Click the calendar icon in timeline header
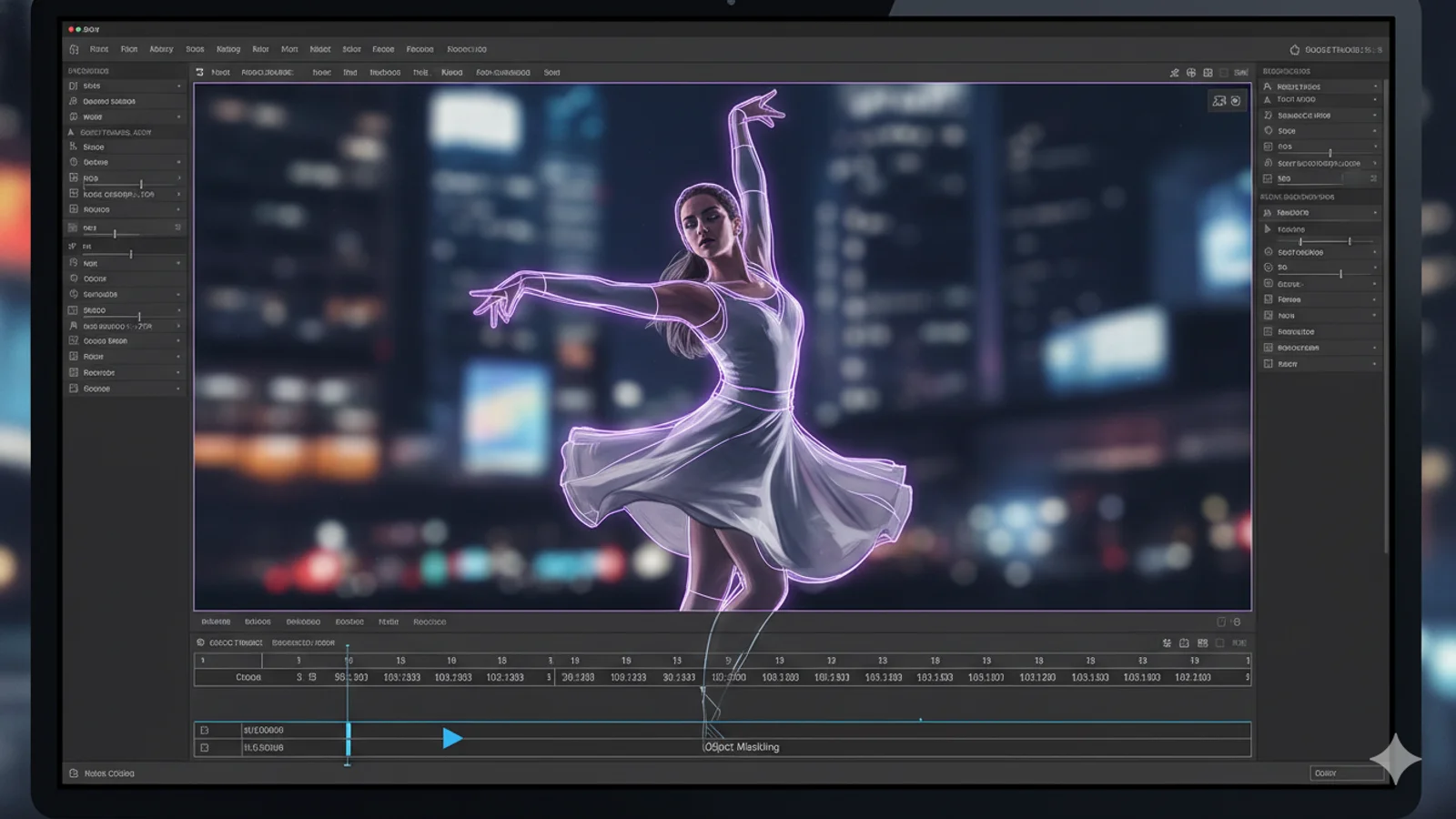Screen dimensions: 1456x819 coord(1184,643)
